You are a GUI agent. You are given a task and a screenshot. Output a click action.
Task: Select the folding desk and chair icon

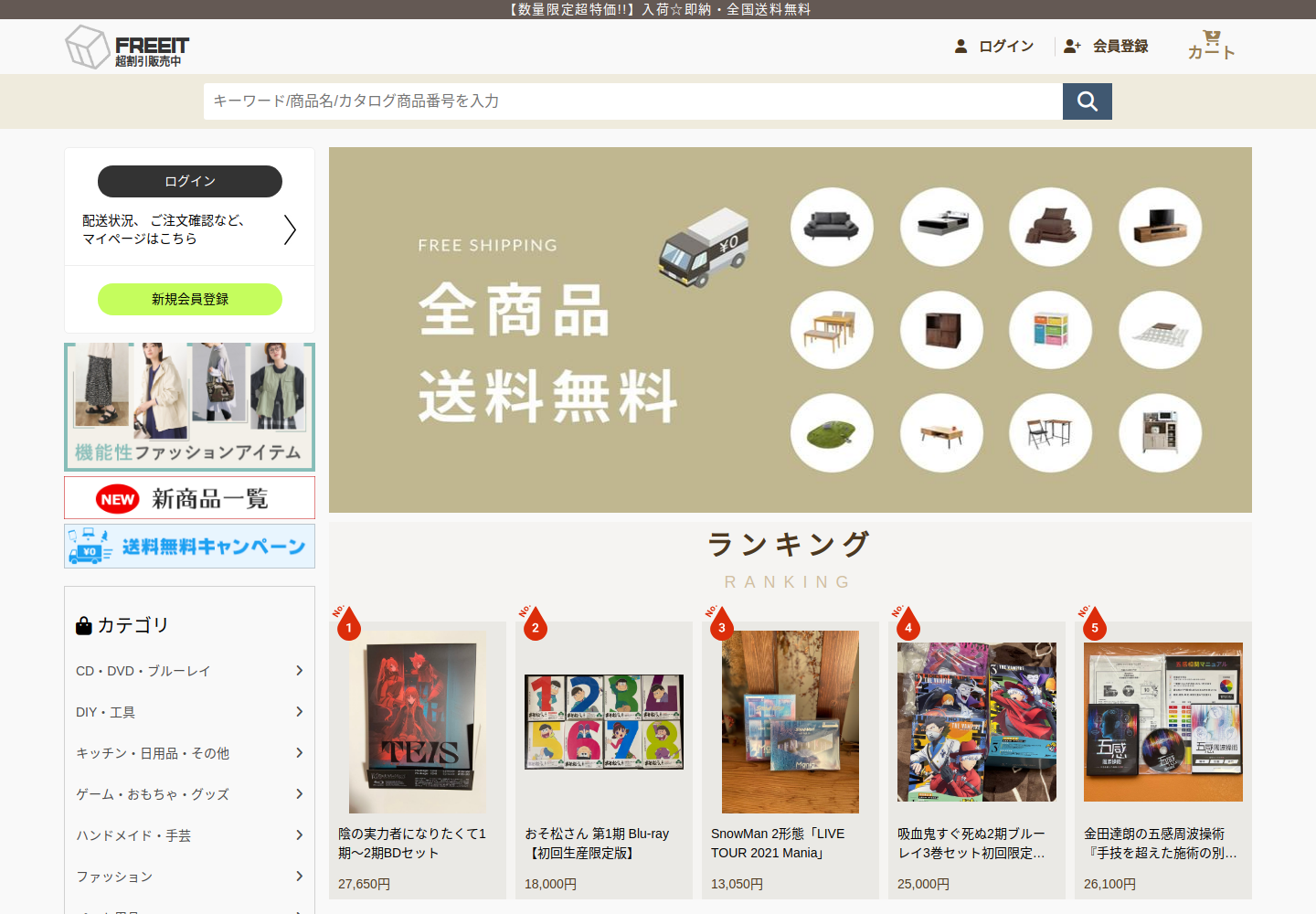click(1051, 433)
